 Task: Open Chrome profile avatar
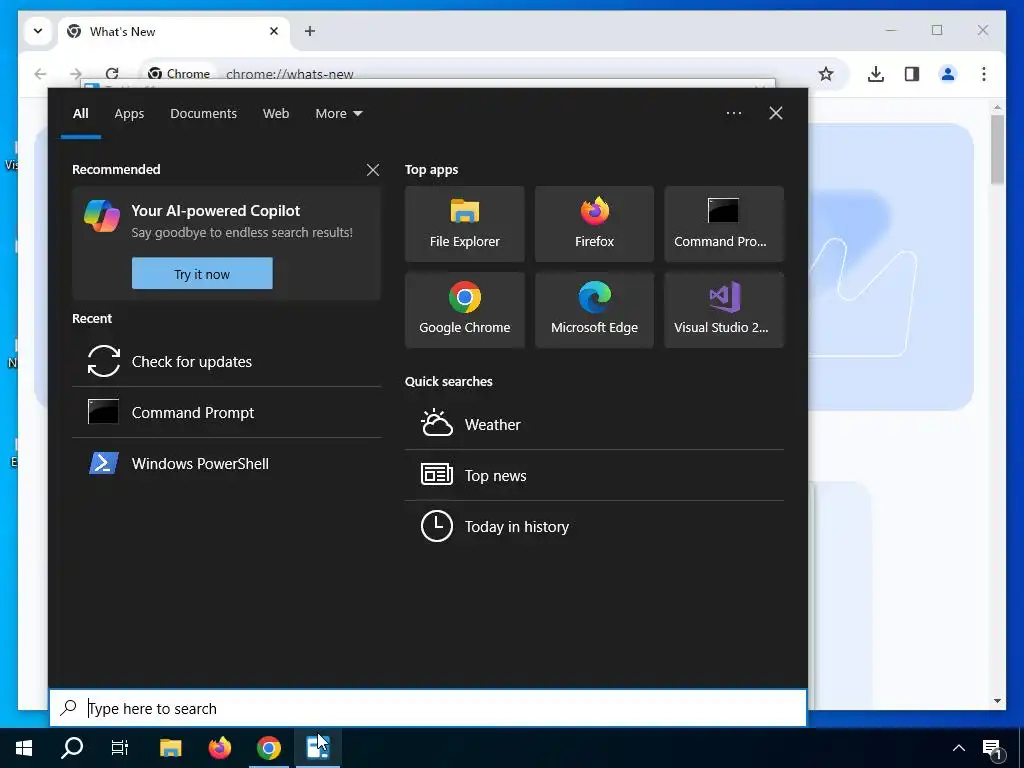coord(948,74)
